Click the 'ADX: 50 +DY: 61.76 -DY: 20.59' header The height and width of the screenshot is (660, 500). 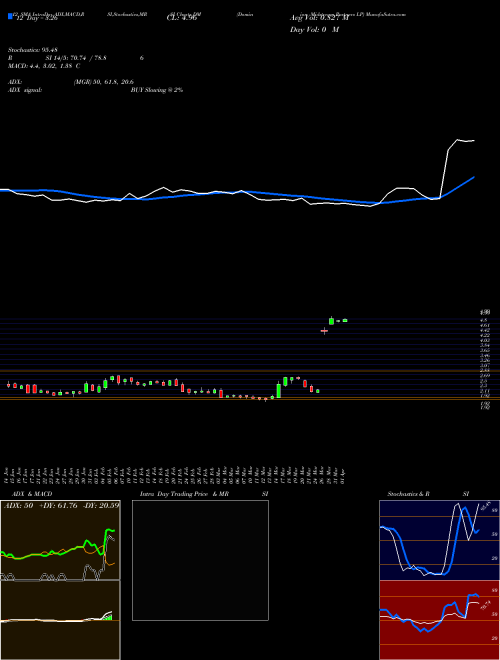pos(61,506)
